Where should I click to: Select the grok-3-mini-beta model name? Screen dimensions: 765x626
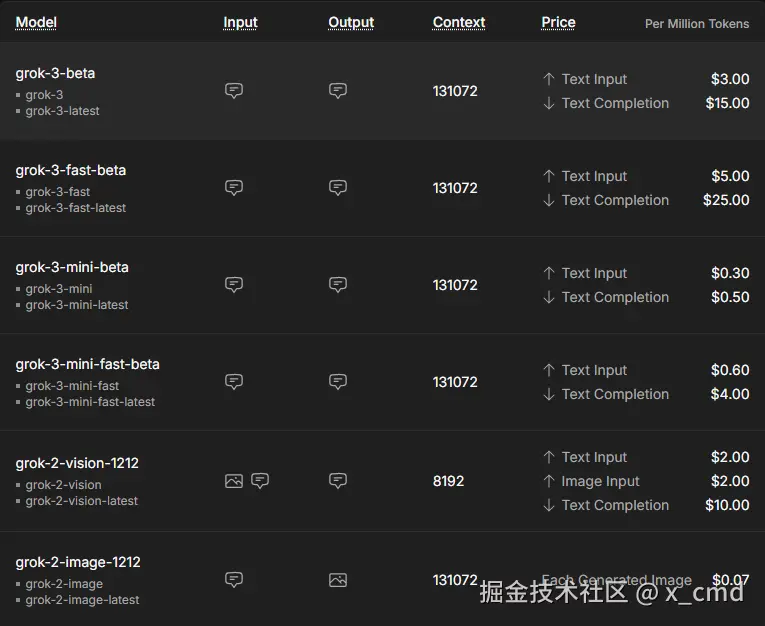coord(72,267)
